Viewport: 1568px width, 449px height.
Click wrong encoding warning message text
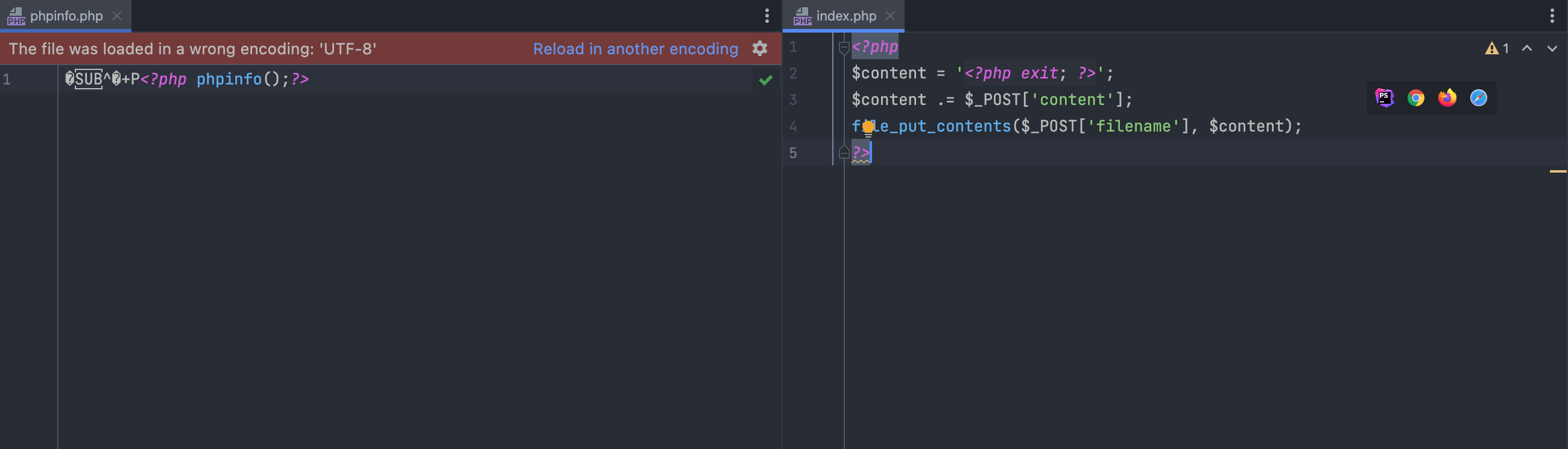click(192, 49)
